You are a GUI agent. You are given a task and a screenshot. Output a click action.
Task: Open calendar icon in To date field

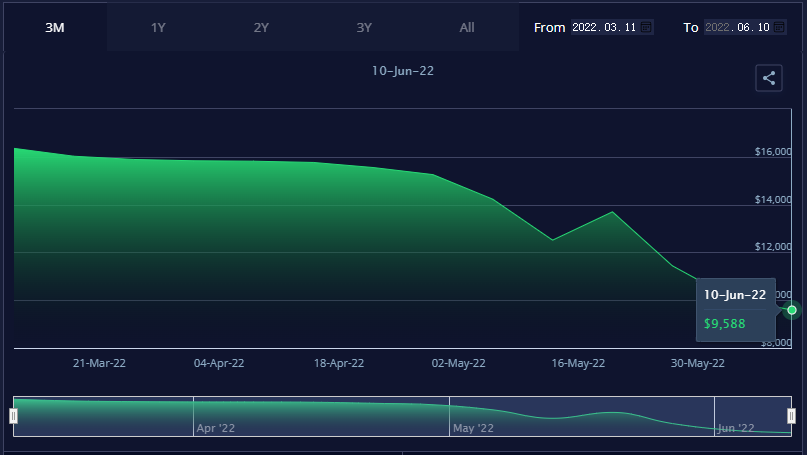click(780, 27)
